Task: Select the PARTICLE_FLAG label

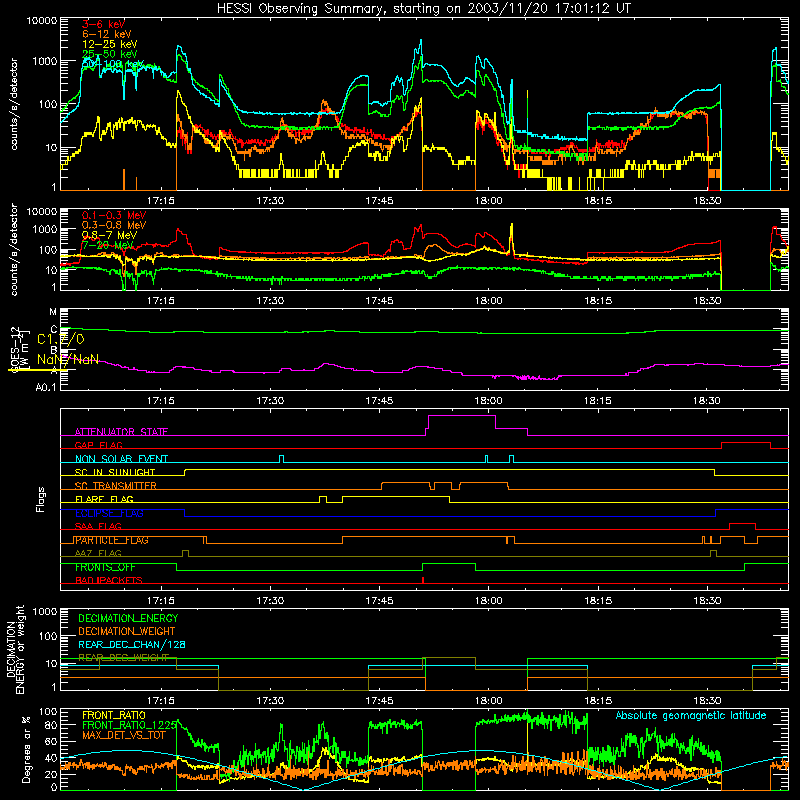Action: coord(112,540)
